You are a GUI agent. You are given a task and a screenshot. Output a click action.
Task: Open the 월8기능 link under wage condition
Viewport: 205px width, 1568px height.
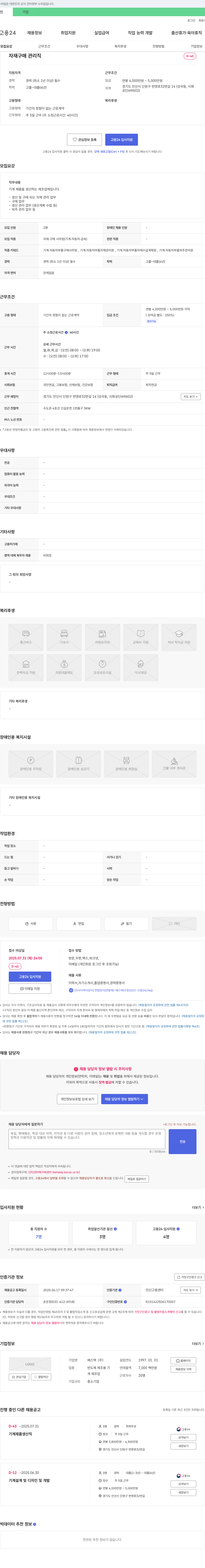pyautogui.click(x=151, y=321)
